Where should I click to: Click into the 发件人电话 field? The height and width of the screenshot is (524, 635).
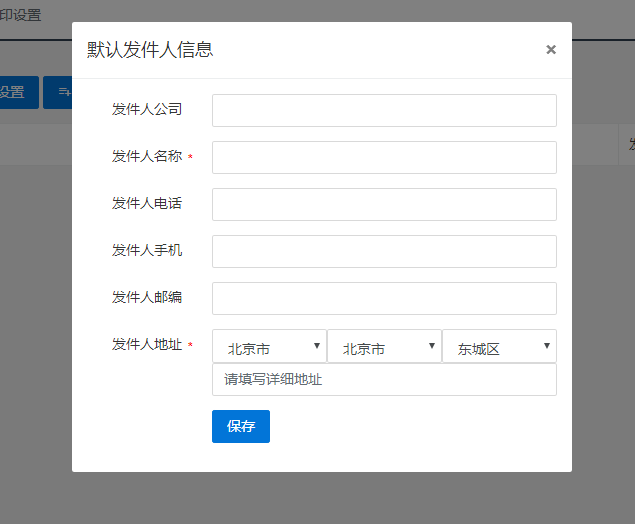pos(384,204)
